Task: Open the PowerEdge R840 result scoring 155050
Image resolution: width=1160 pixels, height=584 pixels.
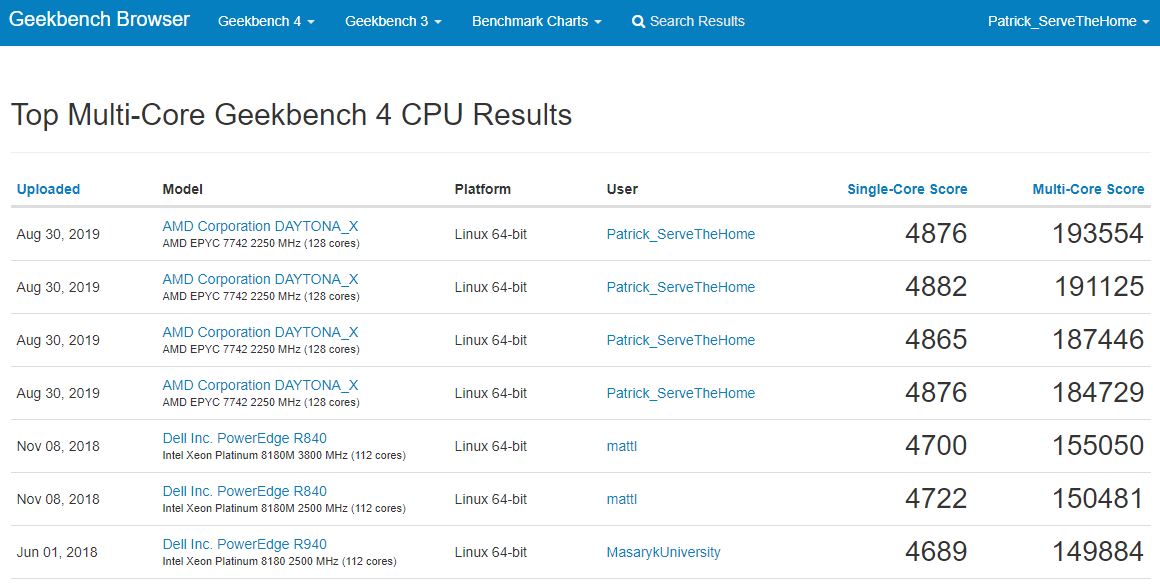Action: pos(244,438)
